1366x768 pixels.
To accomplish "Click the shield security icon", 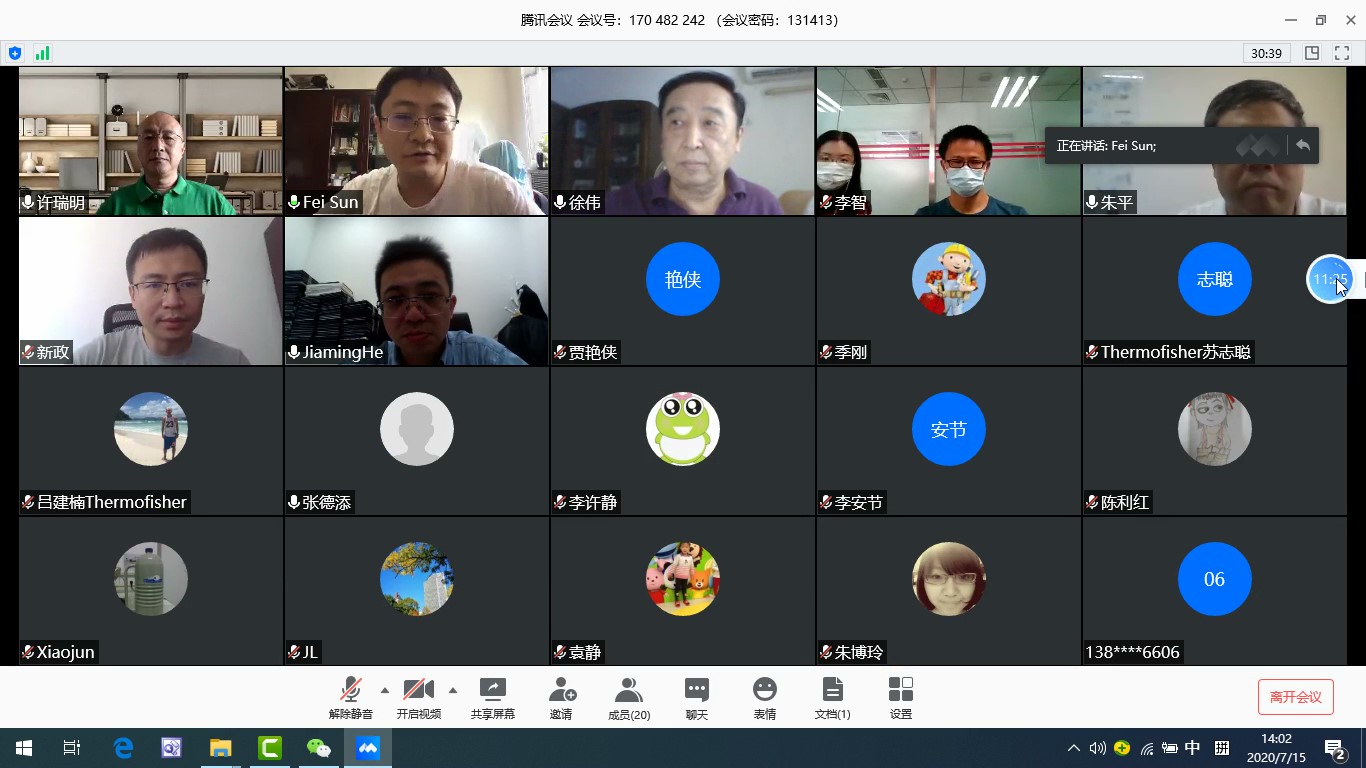I will (x=14, y=53).
